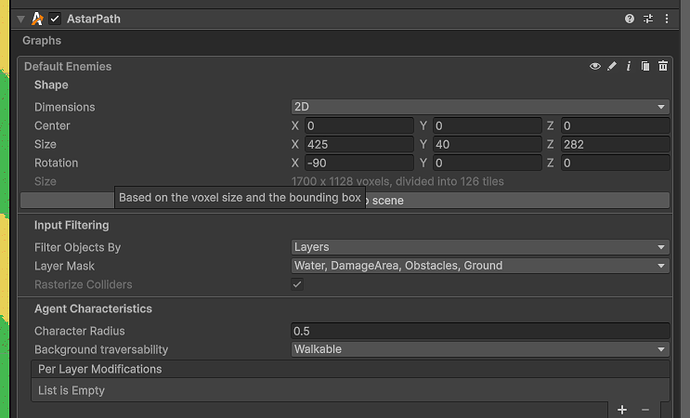Screen dimensions: 690x418
Task: Open AstarPath component three-dot menu
Action: coord(666,19)
